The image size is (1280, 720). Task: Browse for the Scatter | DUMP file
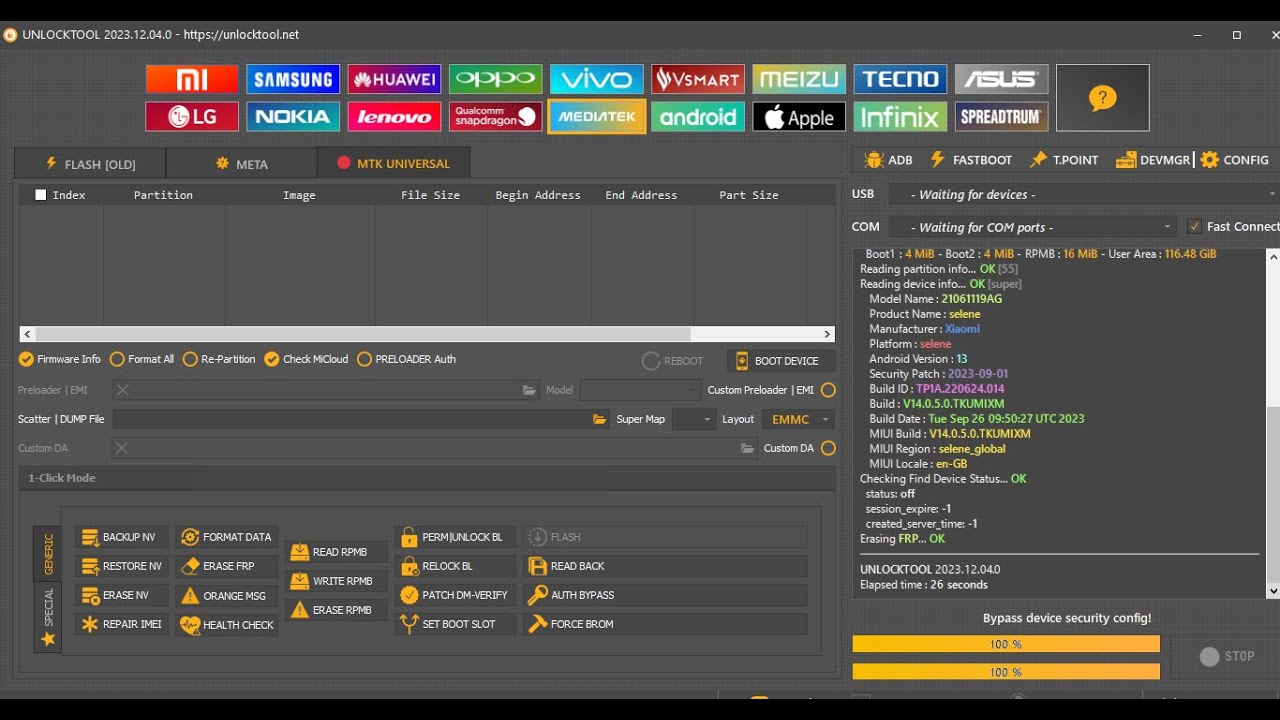[599, 419]
